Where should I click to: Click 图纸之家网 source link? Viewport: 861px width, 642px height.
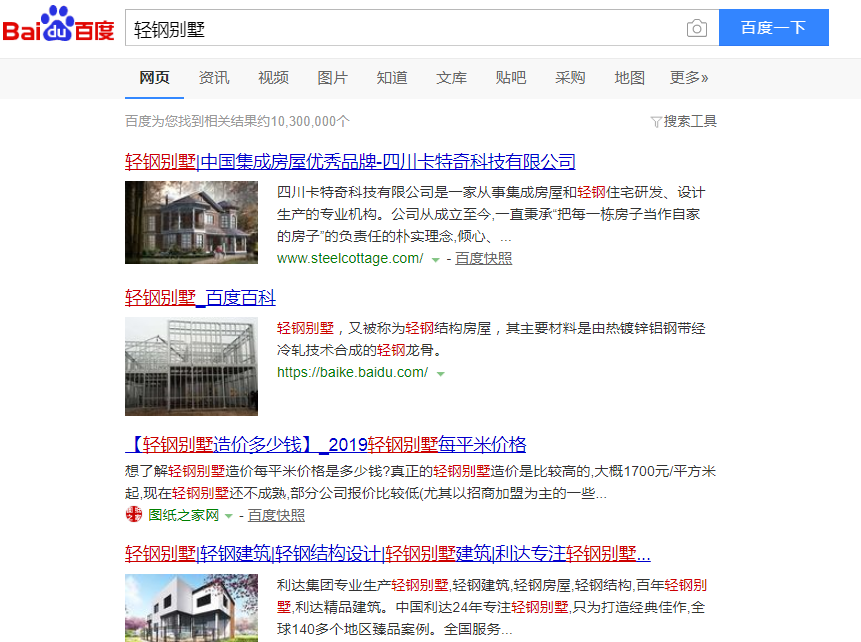pyautogui.click(x=183, y=515)
